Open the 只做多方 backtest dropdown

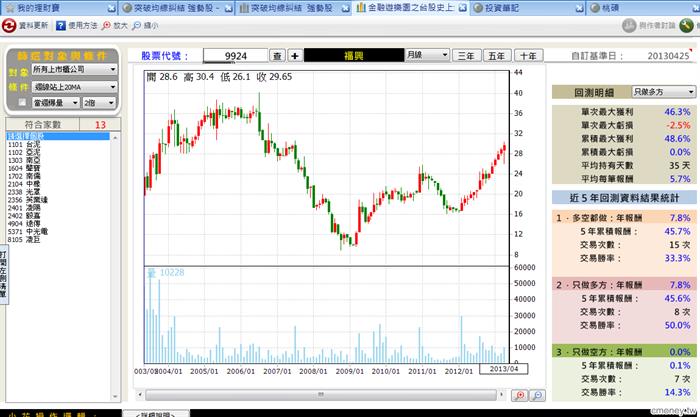pos(664,92)
